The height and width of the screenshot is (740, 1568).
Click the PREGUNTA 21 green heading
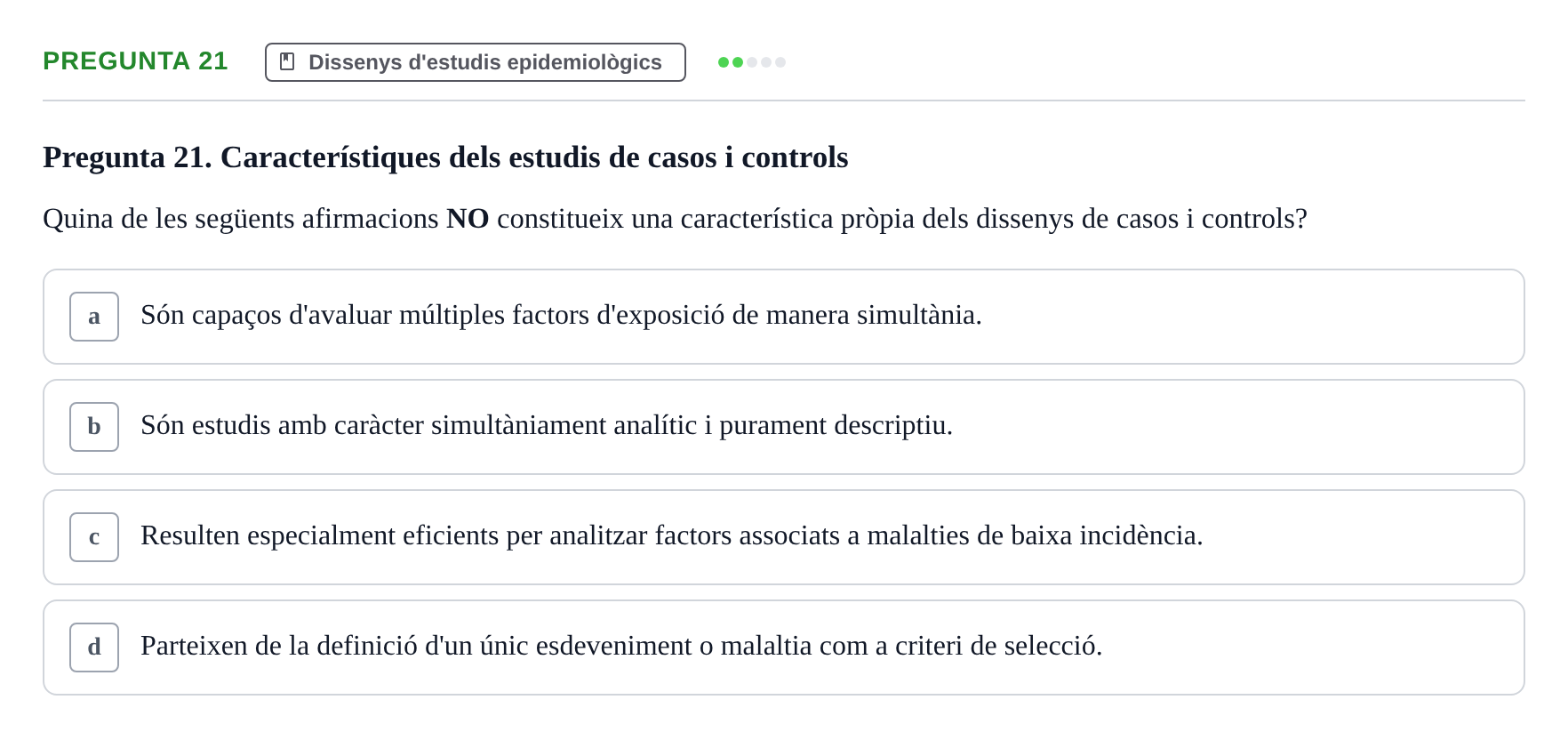[x=135, y=61]
